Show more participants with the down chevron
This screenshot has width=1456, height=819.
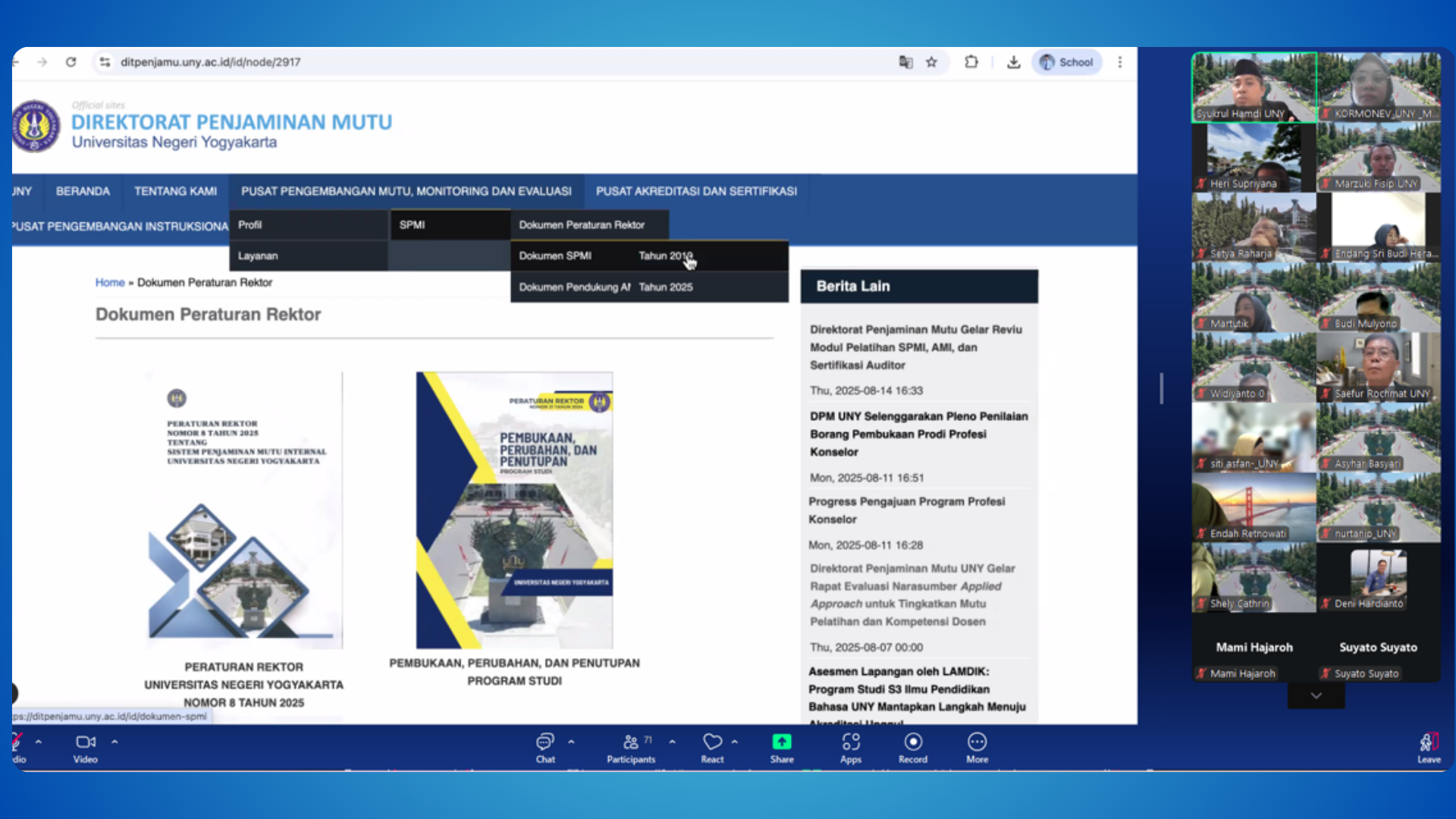tap(1316, 695)
